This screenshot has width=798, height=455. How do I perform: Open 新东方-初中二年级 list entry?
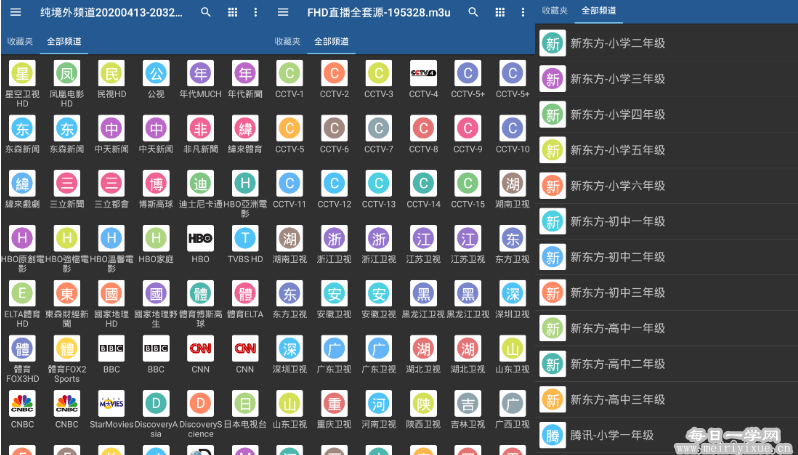pyautogui.click(x=666, y=257)
